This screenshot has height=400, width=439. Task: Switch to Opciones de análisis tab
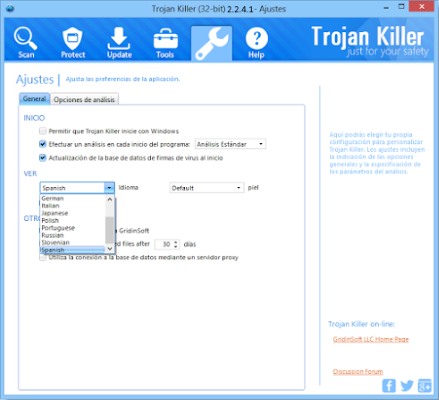tap(84, 99)
